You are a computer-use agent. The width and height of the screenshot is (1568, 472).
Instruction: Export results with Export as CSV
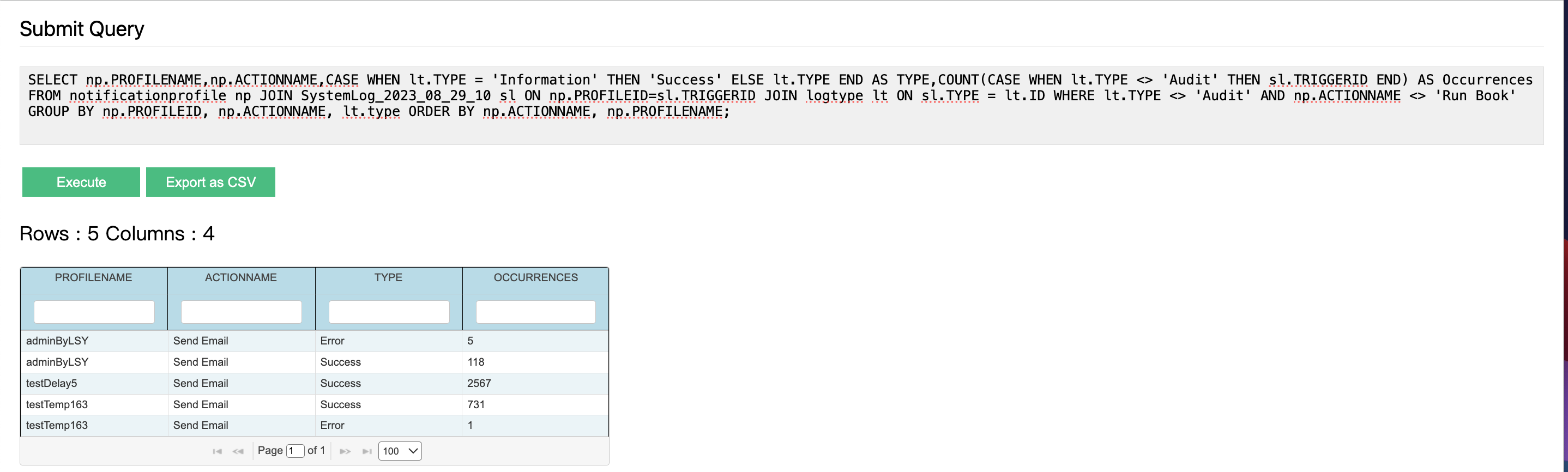pyautogui.click(x=210, y=182)
